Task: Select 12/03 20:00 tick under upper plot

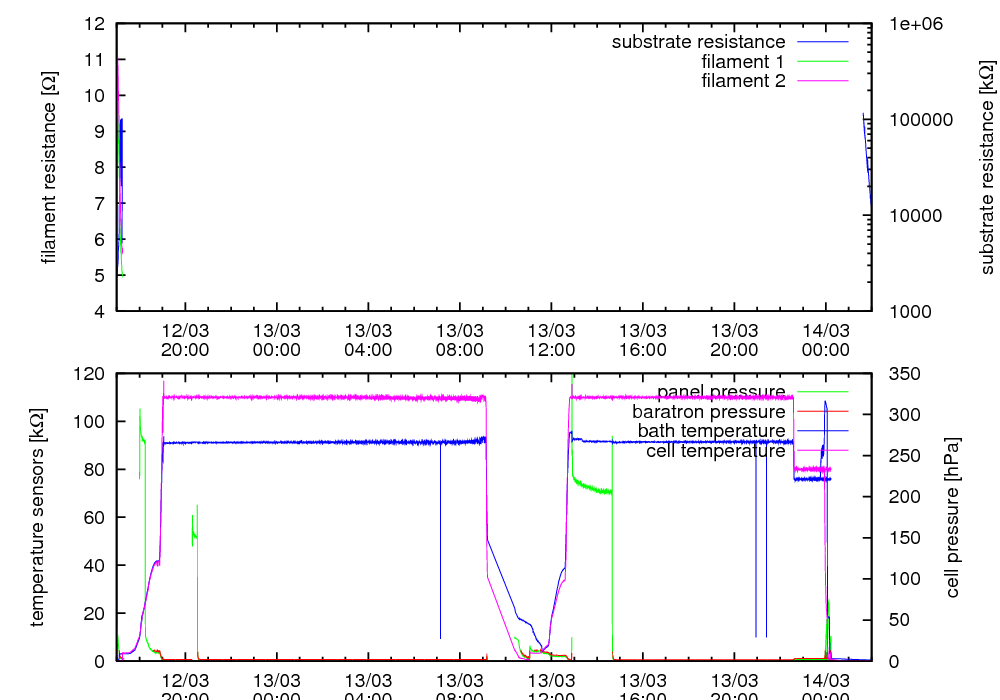Action: click(x=185, y=339)
